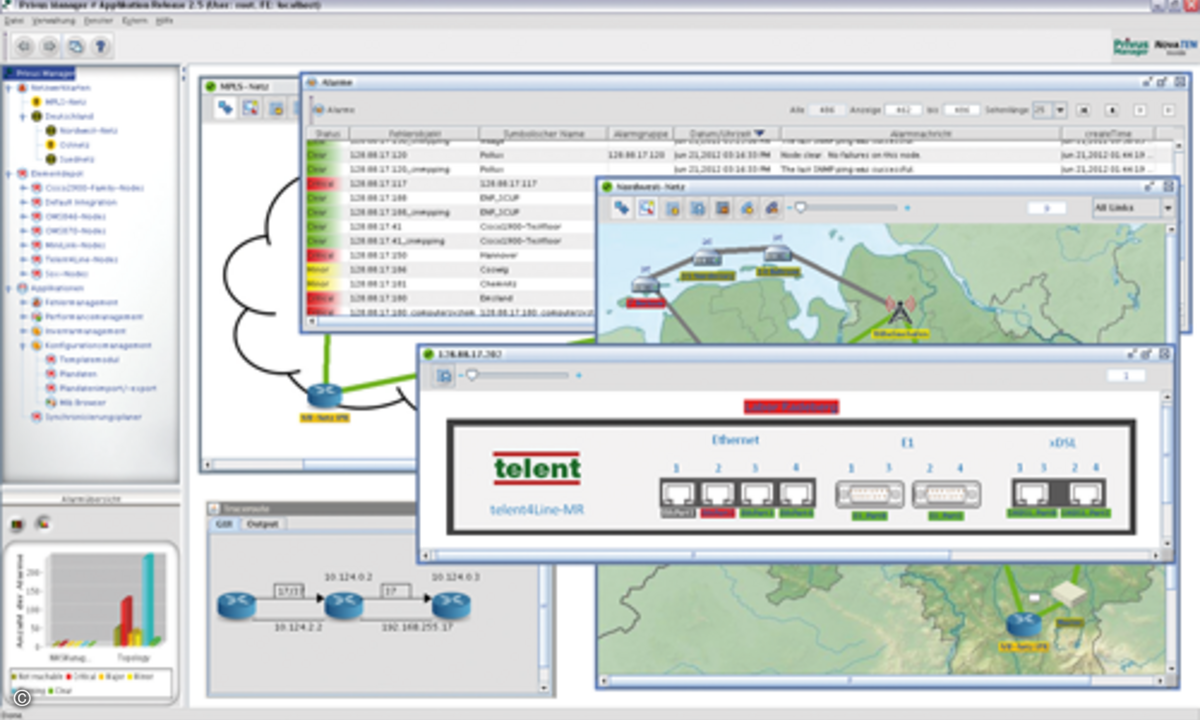Screen dimensions: 1200x720
Task: Click the cascade windows toolbar icon
Action: pos(75,46)
